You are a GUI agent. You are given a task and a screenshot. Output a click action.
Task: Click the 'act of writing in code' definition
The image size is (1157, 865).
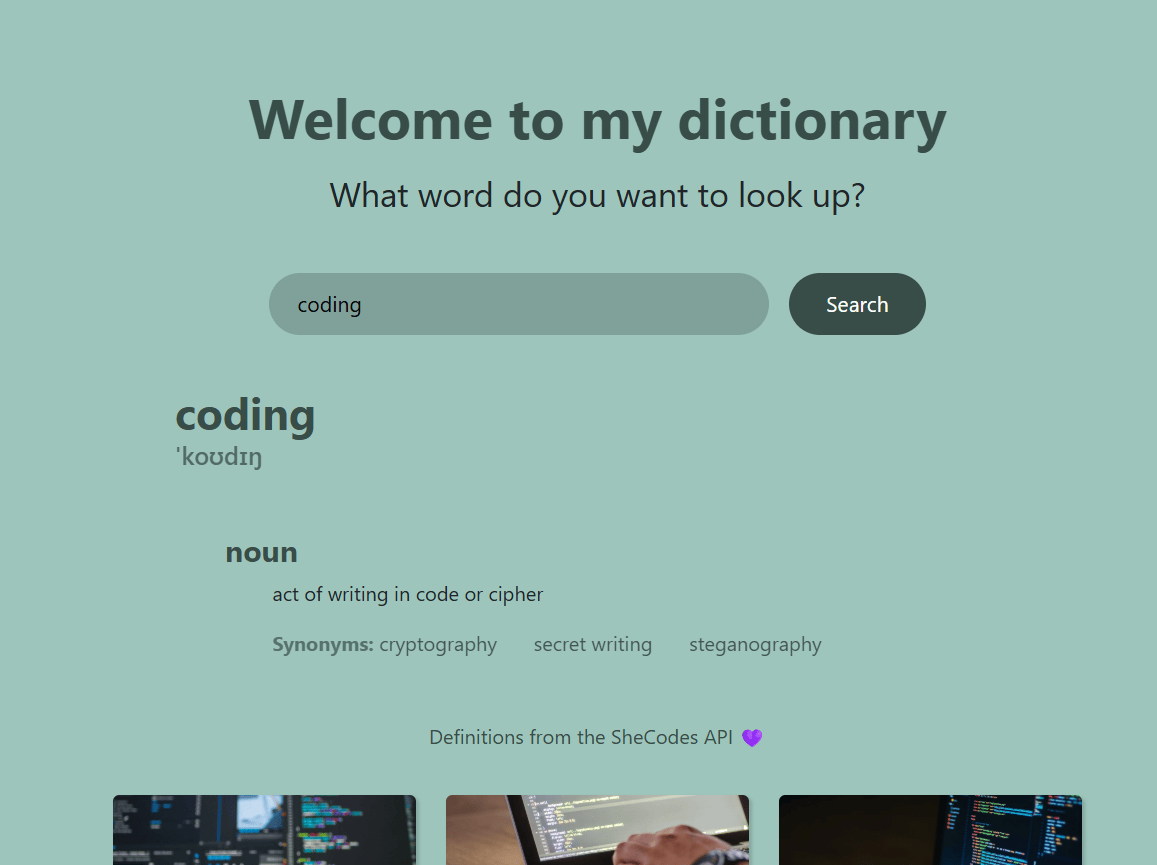pos(407,595)
